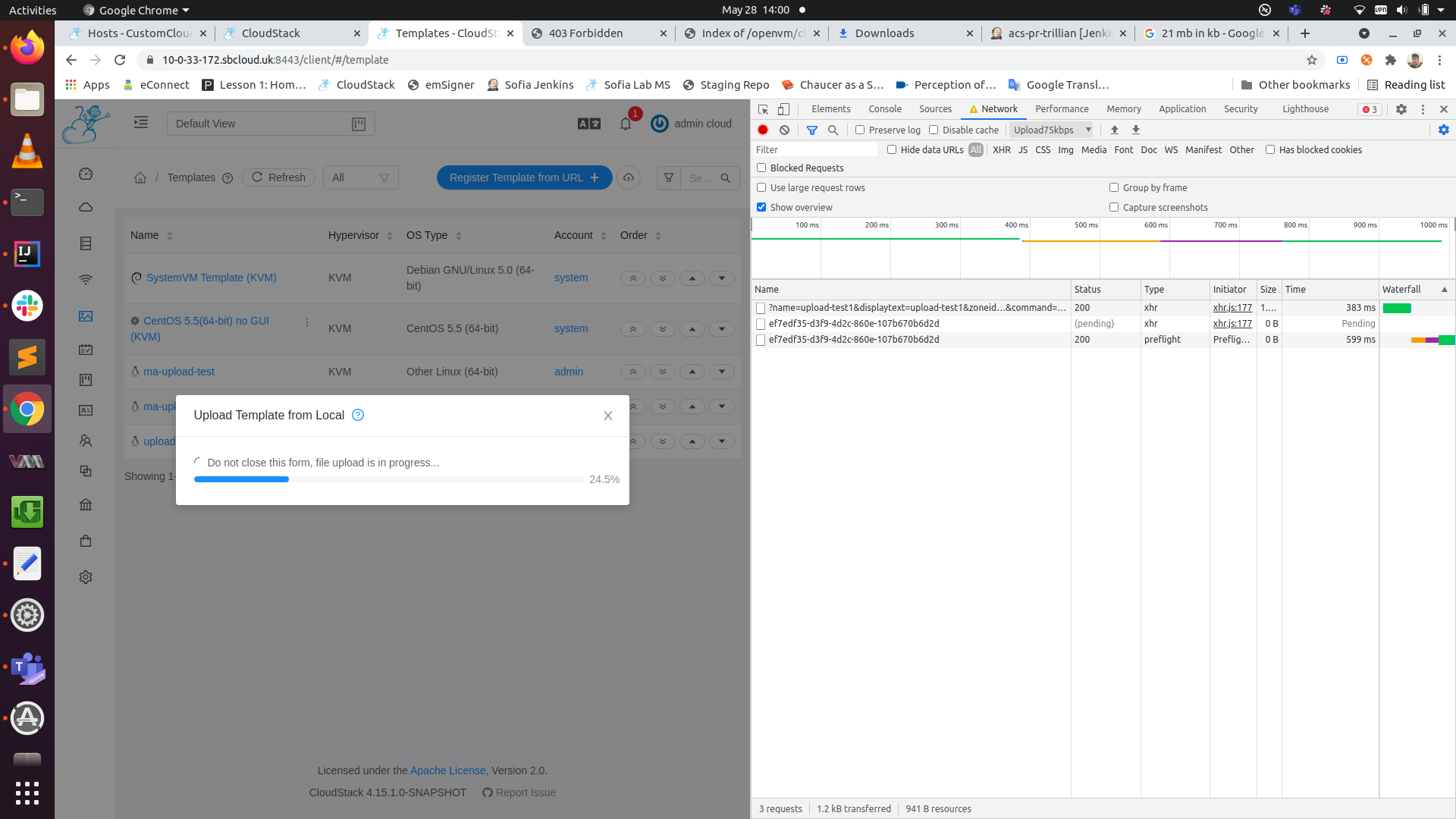Click Register Template from URL button

click(524, 177)
